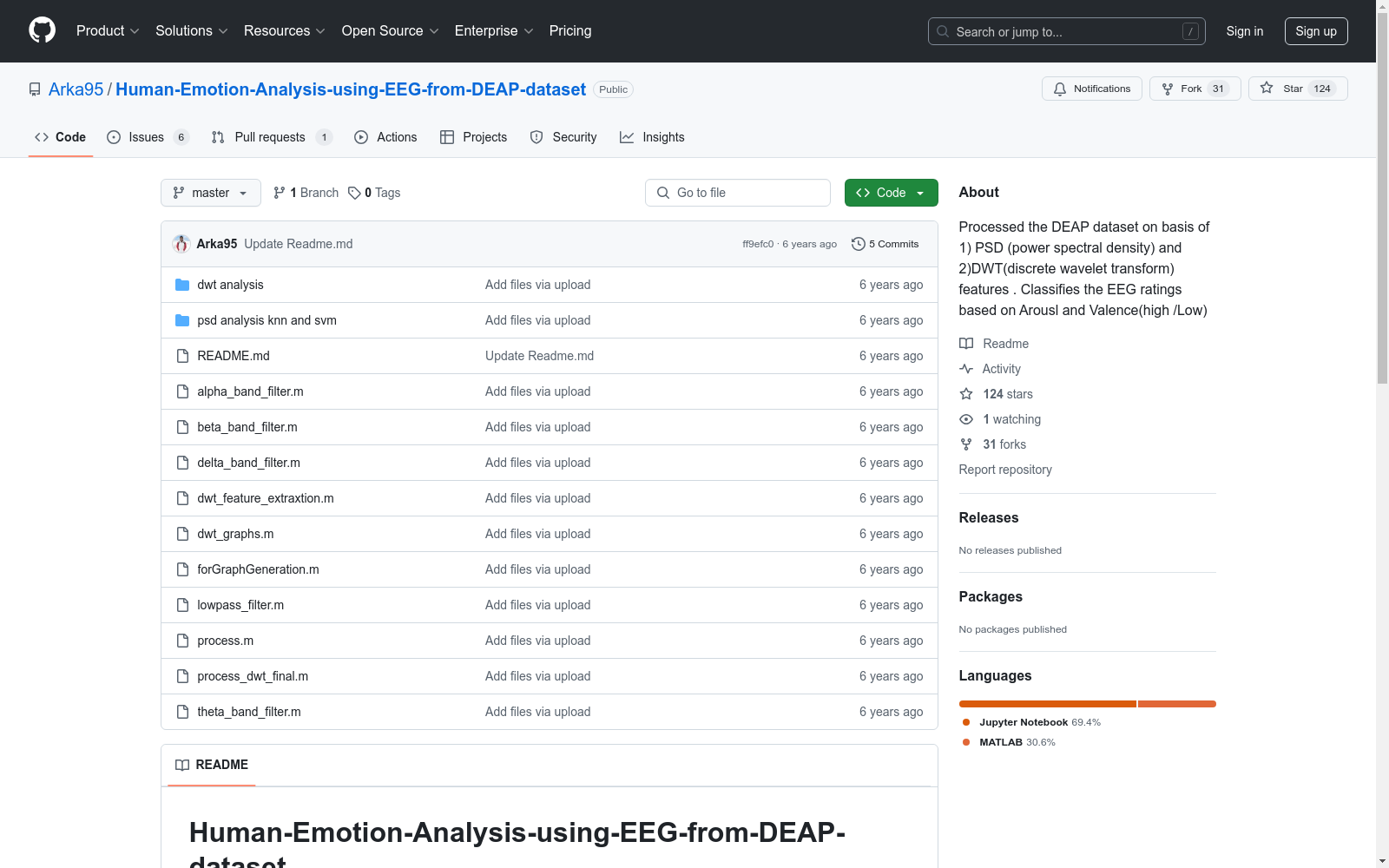The width and height of the screenshot is (1389, 868).
Task: Go to GitHub home via the Octocat logo
Action: (42, 30)
